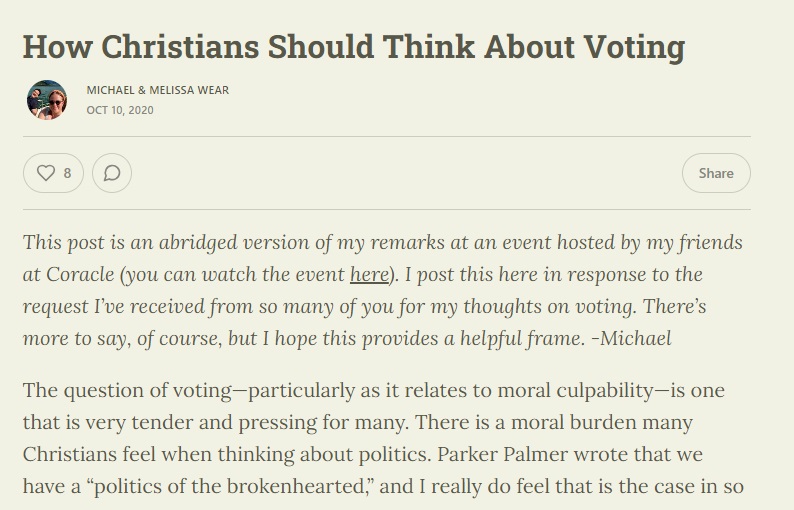Click the like count number 8
The height and width of the screenshot is (510, 794).
click(67, 173)
